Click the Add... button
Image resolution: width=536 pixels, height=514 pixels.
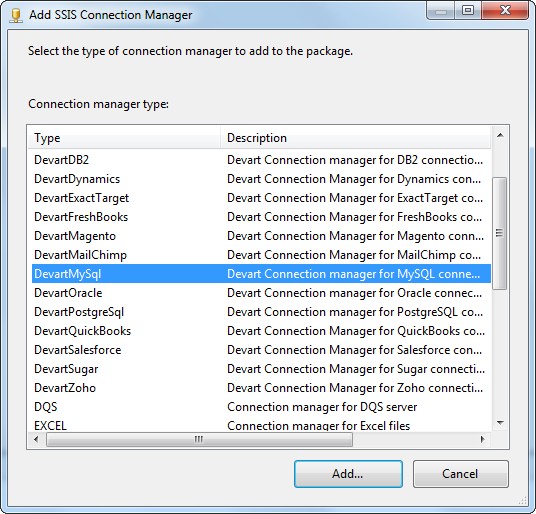pos(348,474)
